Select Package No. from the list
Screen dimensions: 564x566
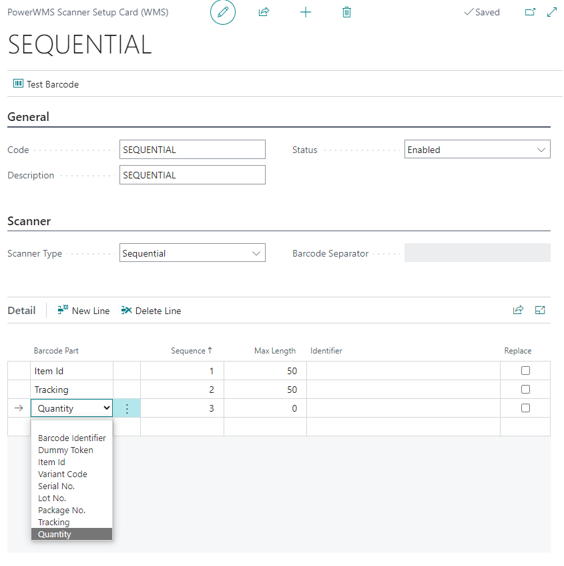coord(71,510)
